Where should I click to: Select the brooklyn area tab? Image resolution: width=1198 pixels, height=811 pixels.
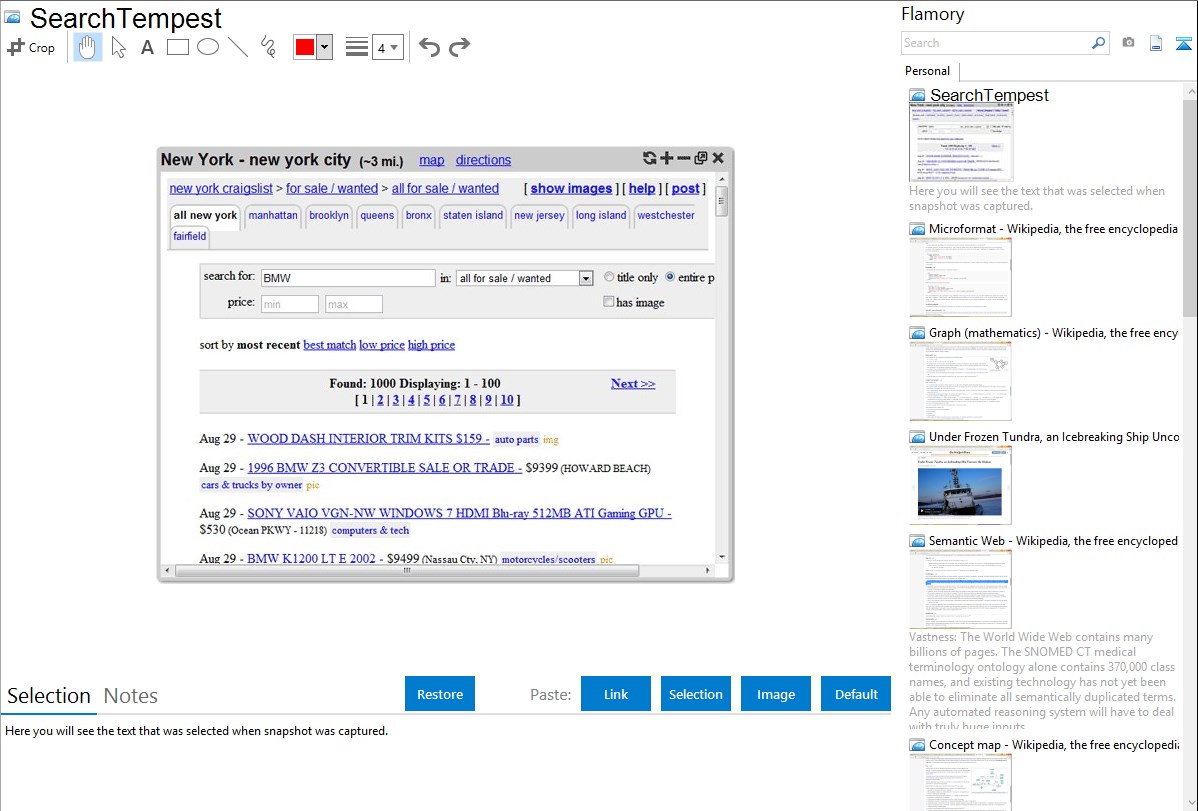(329, 216)
